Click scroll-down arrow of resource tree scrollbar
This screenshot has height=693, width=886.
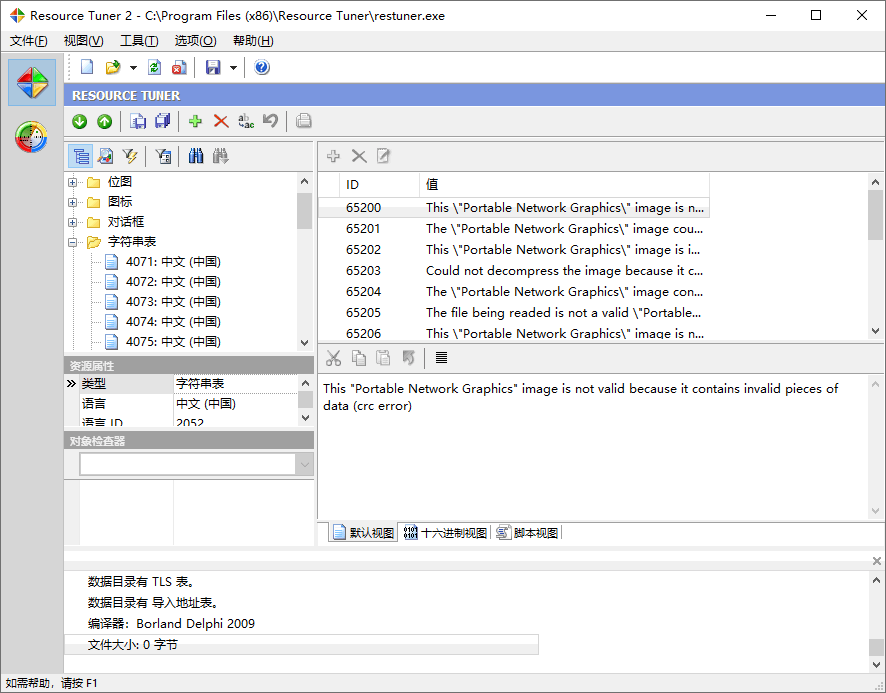pos(305,343)
